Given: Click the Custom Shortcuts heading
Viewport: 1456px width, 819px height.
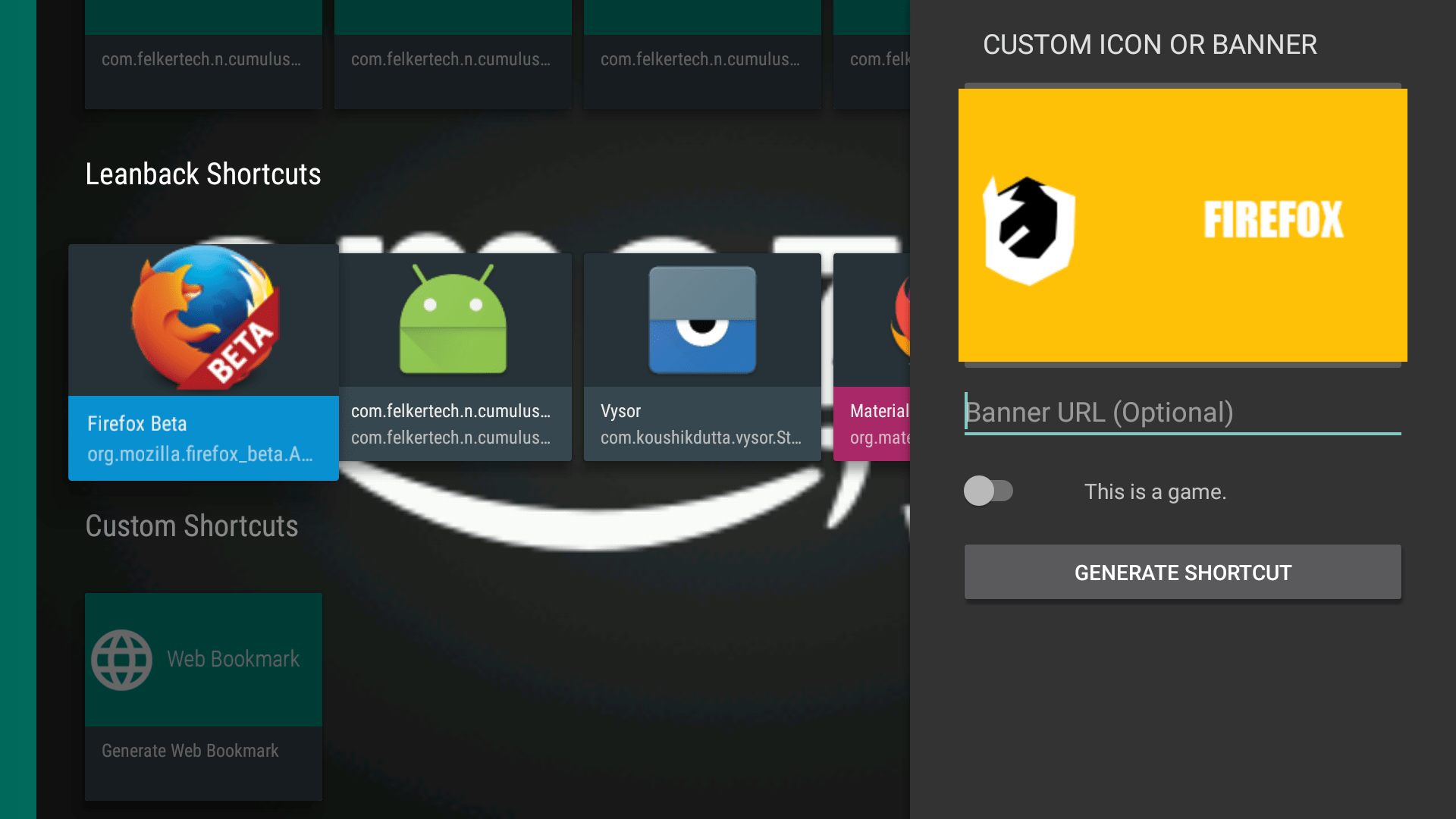Looking at the screenshot, I should tap(192, 526).
